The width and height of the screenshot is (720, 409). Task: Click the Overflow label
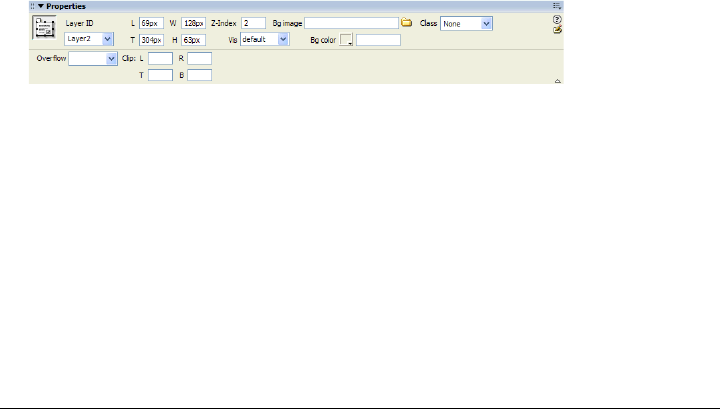tap(51, 58)
